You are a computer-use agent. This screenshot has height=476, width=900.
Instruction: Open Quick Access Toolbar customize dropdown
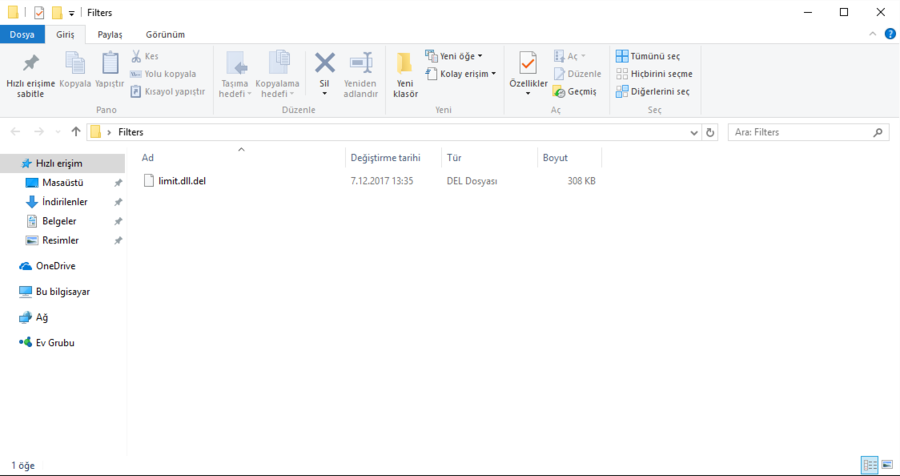[x=71, y=13]
